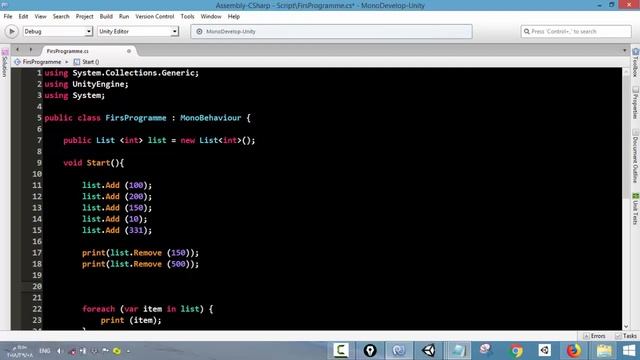640x360 pixels.
Task: Open the Tools menu
Action: point(187,16)
